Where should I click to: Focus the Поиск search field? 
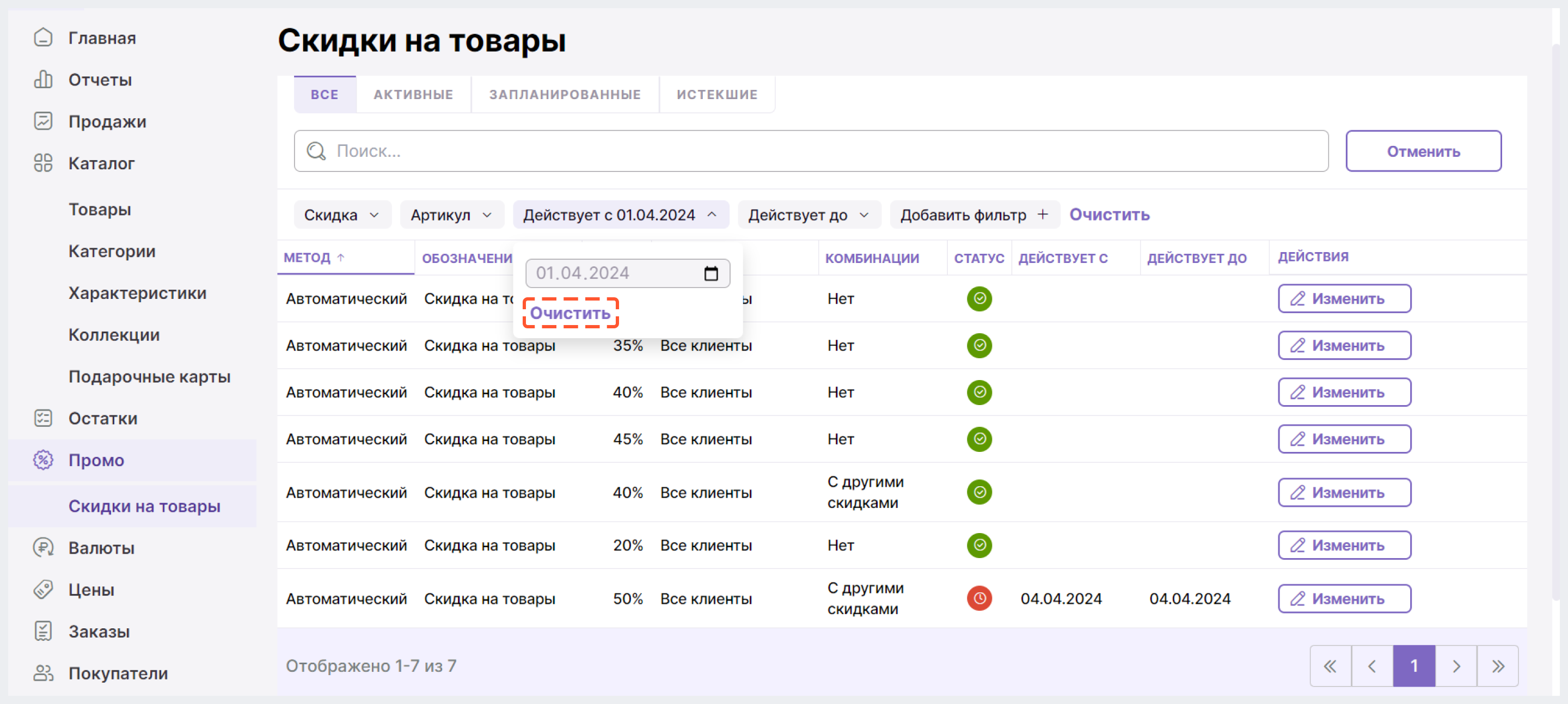pyautogui.click(x=811, y=151)
